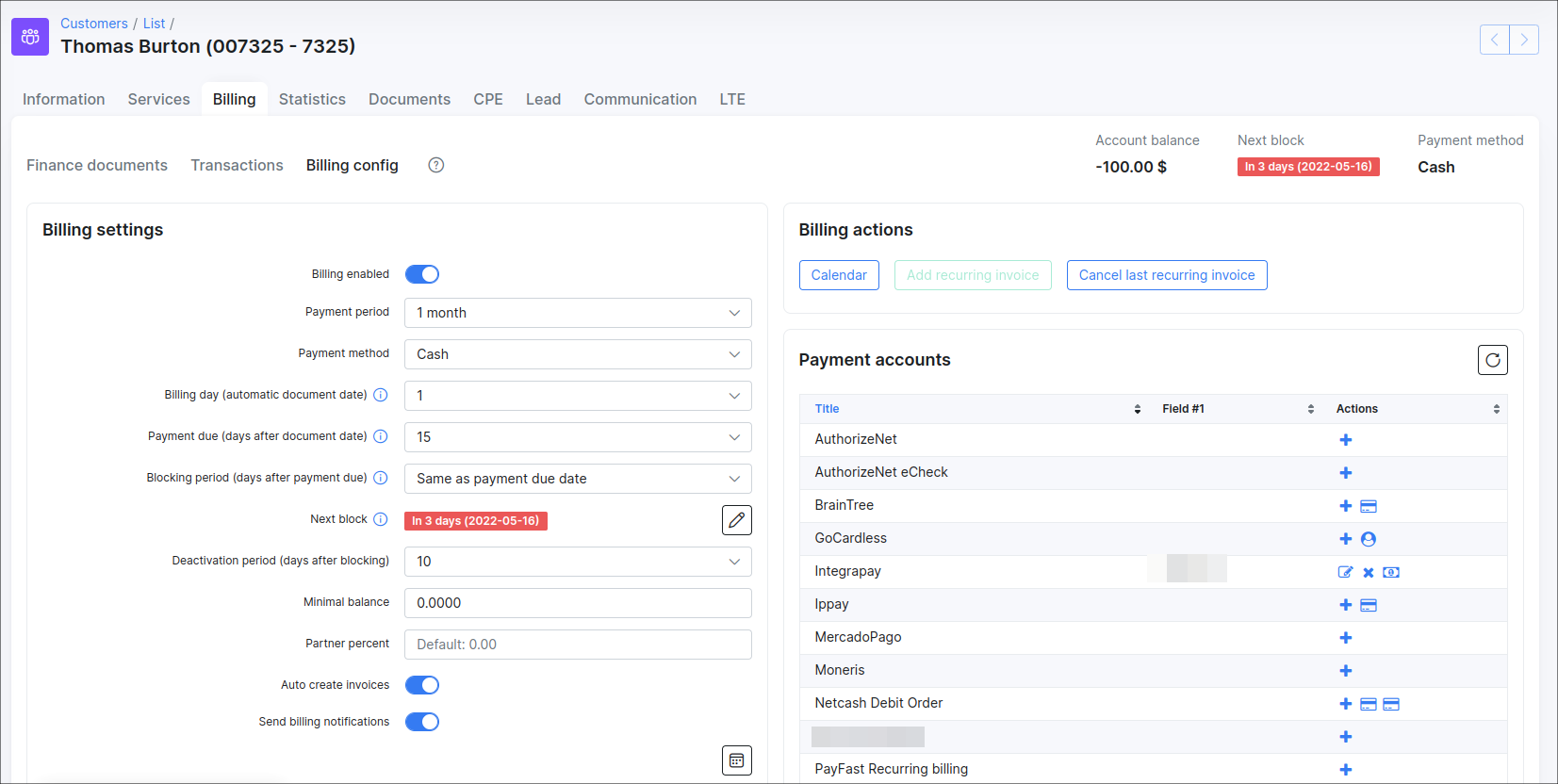1558x784 pixels.
Task: Open the Transactions sub-tab
Action: (x=237, y=165)
